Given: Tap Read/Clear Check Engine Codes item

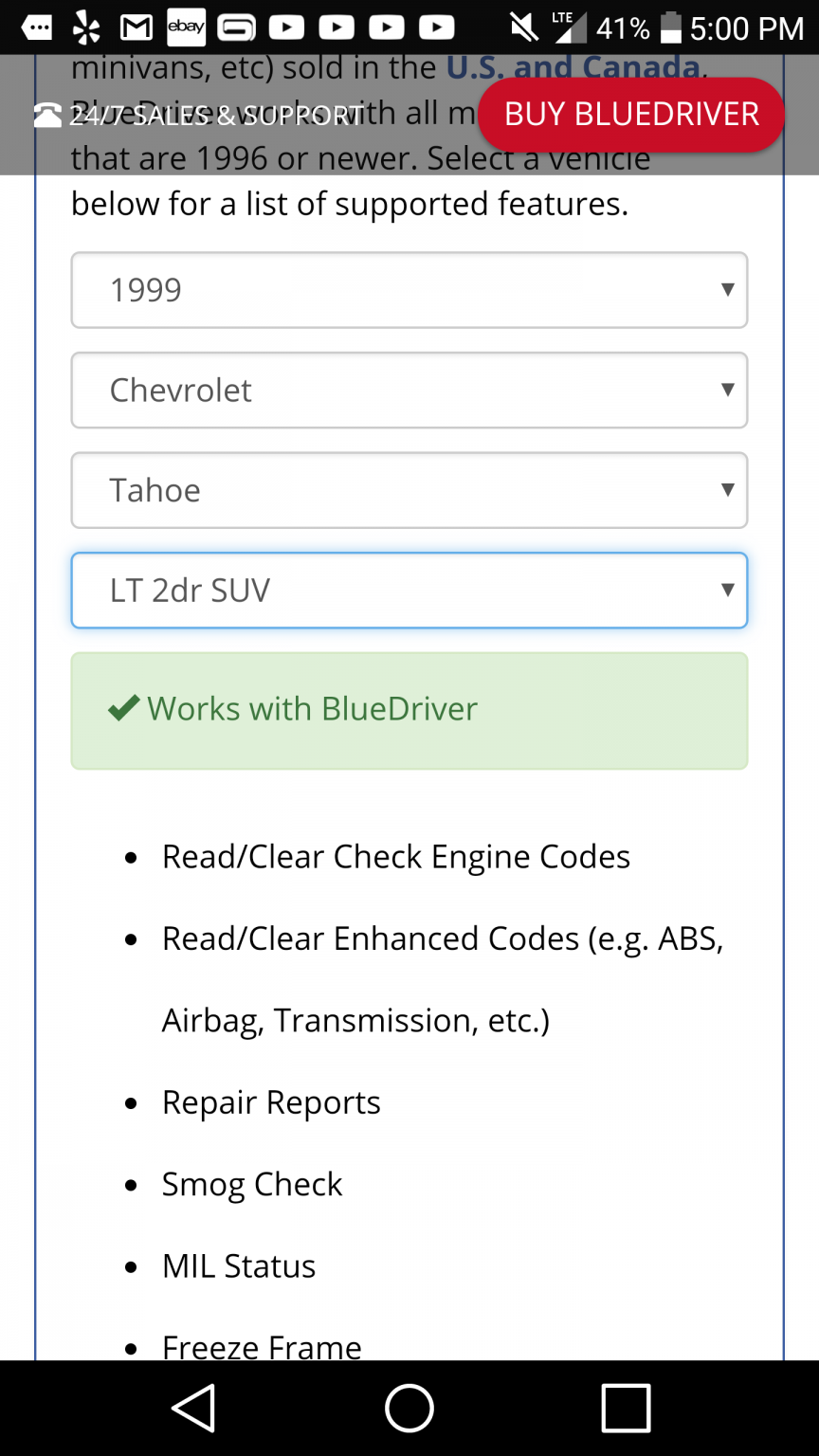Looking at the screenshot, I should tap(396, 857).
